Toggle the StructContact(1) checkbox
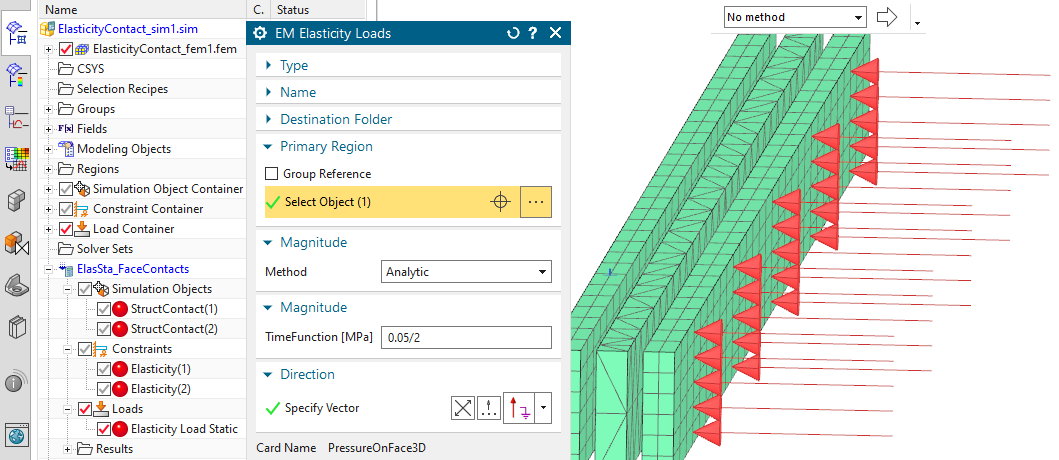The height and width of the screenshot is (460, 1059). pyautogui.click(x=104, y=309)
